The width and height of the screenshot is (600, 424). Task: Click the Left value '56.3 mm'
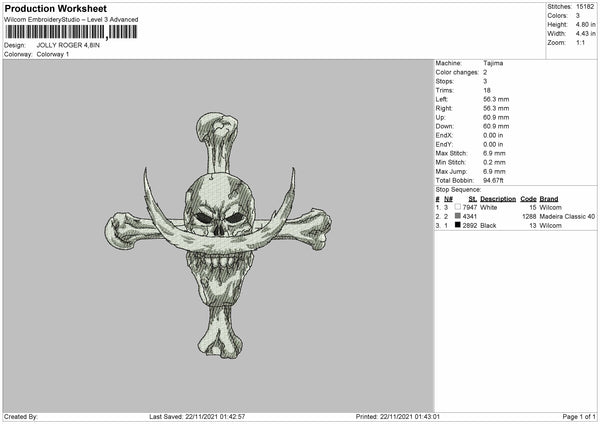[496, 99]
